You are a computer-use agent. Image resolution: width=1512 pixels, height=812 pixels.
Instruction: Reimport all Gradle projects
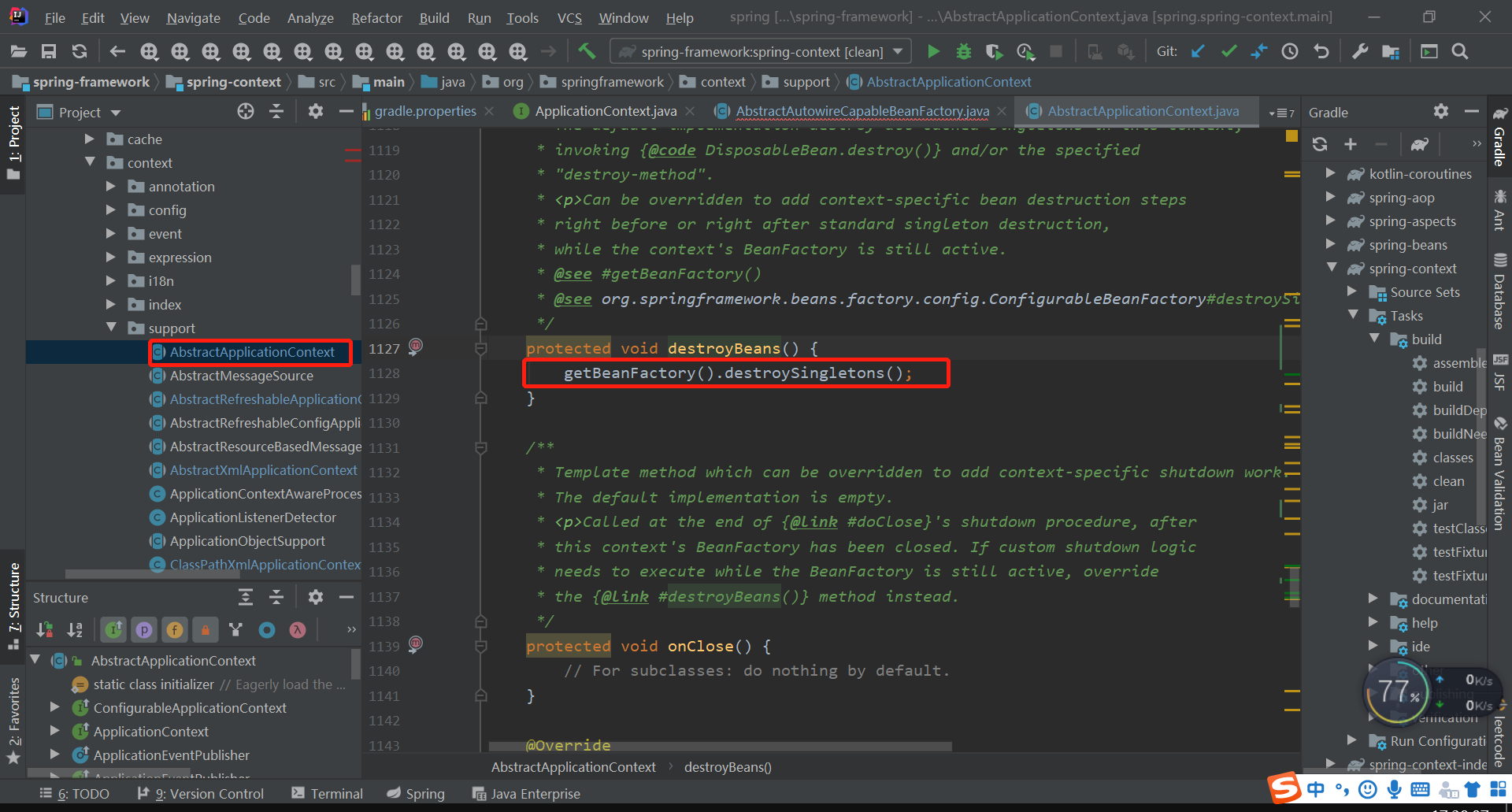(1320, 144)
